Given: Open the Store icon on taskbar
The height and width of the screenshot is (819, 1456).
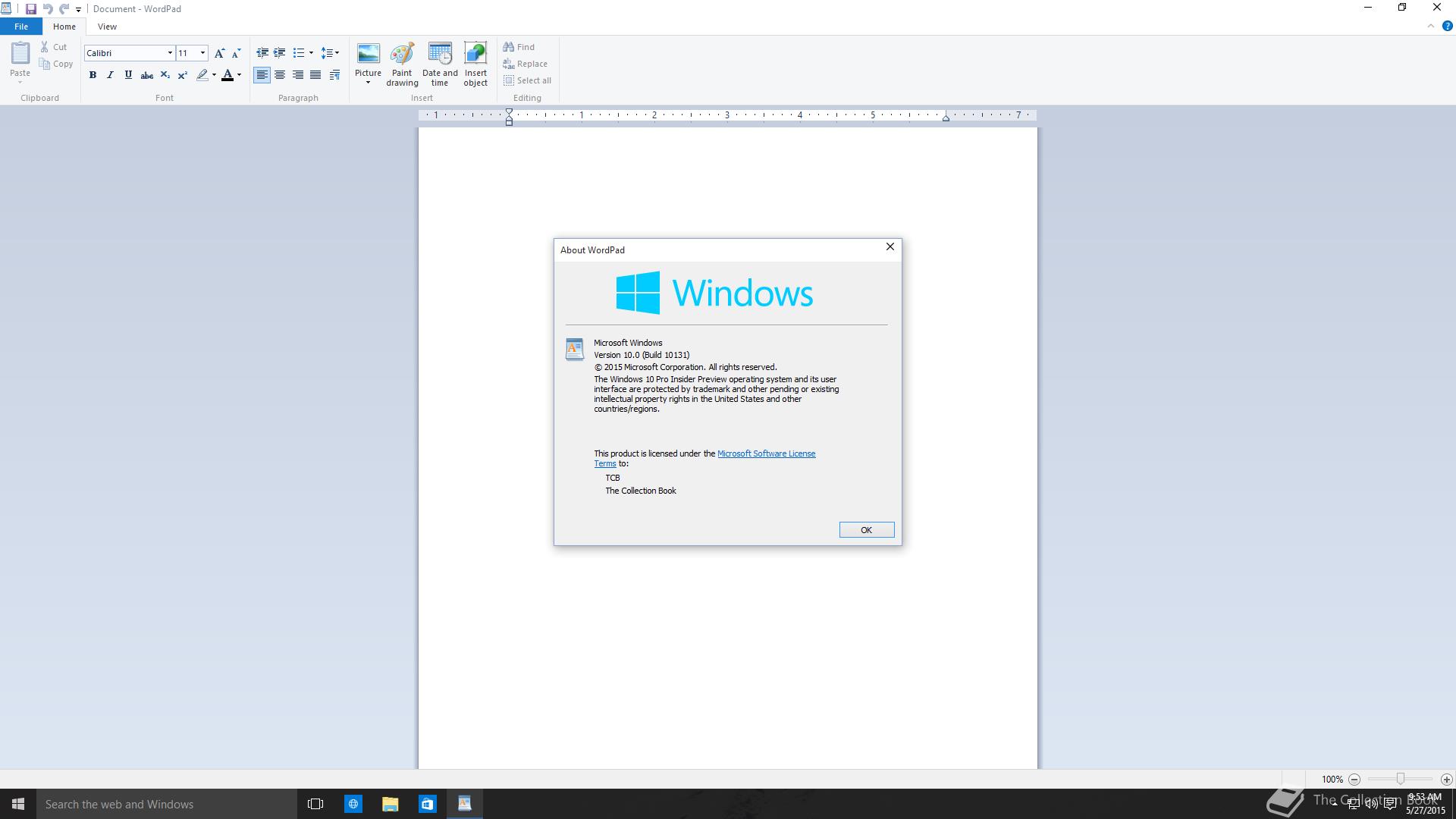Looking at the screenshot, I should pyautogui.click(x=427, y=804).
